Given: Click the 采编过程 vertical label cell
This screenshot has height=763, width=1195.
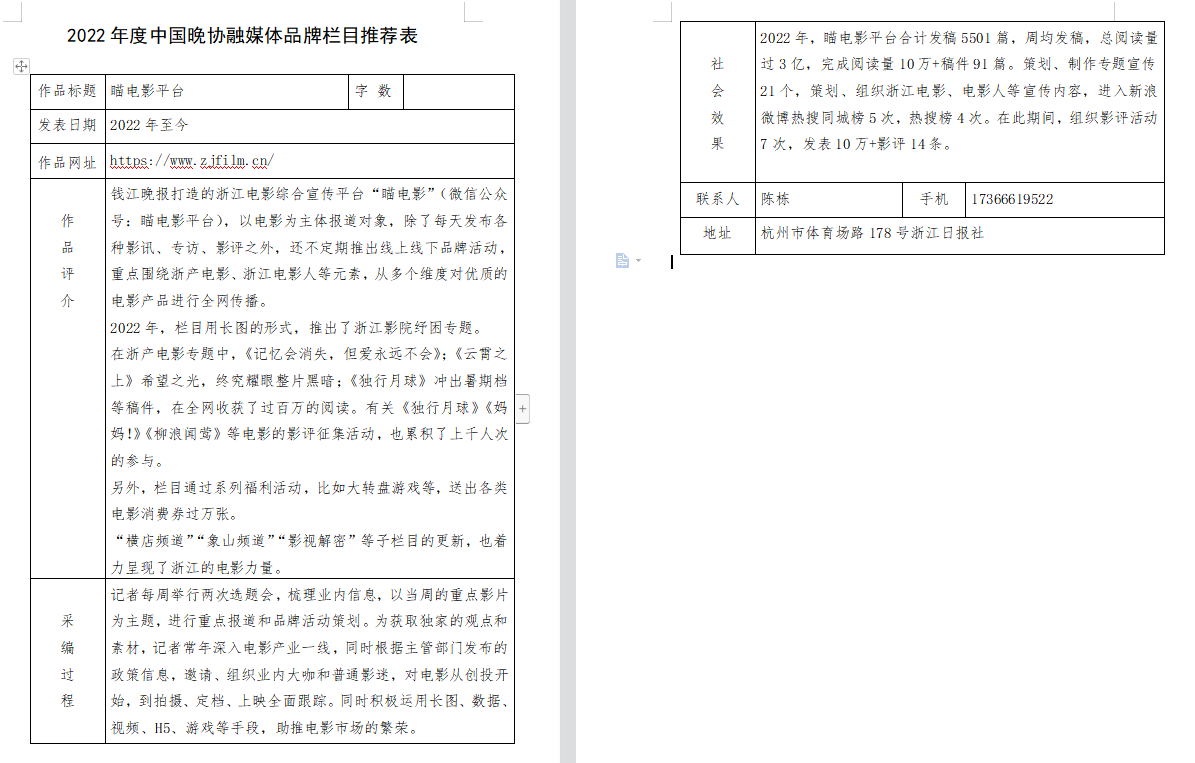Looking at the screenshot, I should point(68,661).
